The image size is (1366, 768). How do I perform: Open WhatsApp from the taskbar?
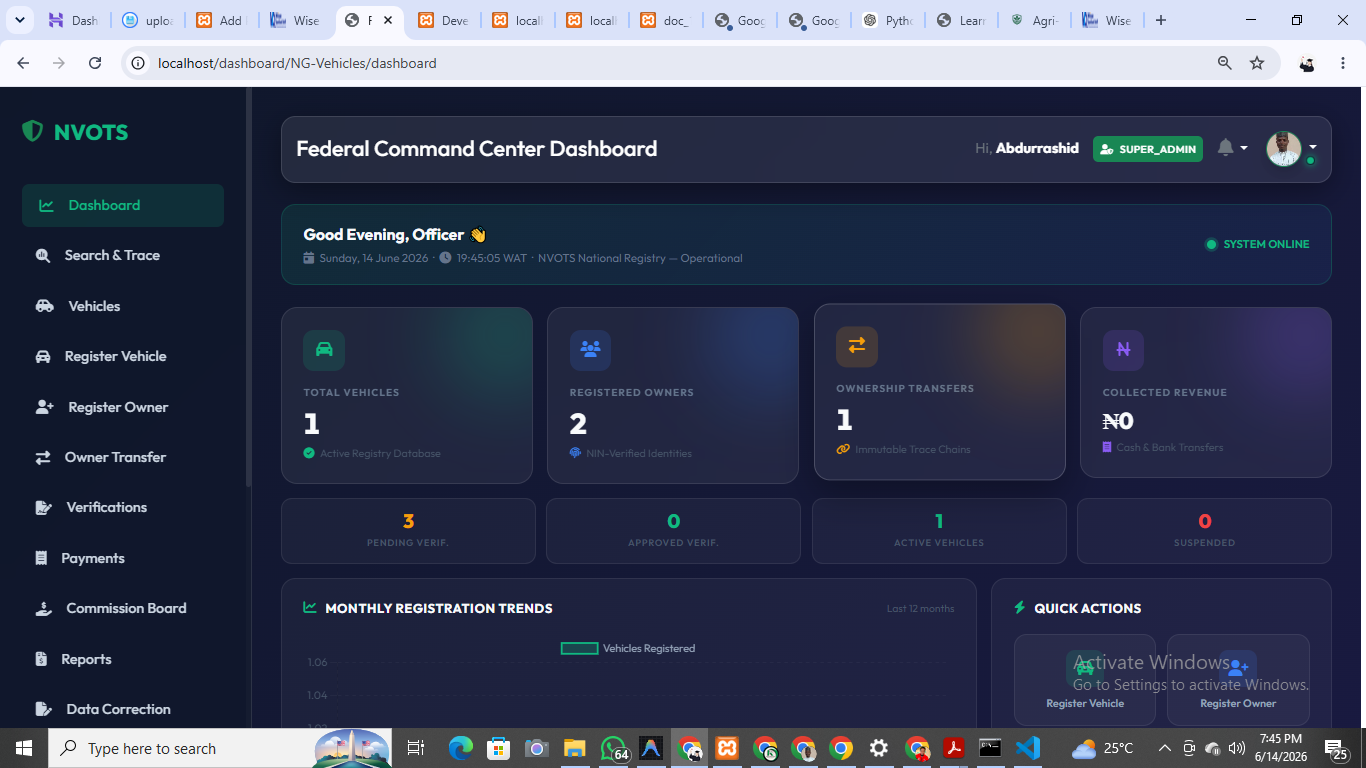[613, 748]
